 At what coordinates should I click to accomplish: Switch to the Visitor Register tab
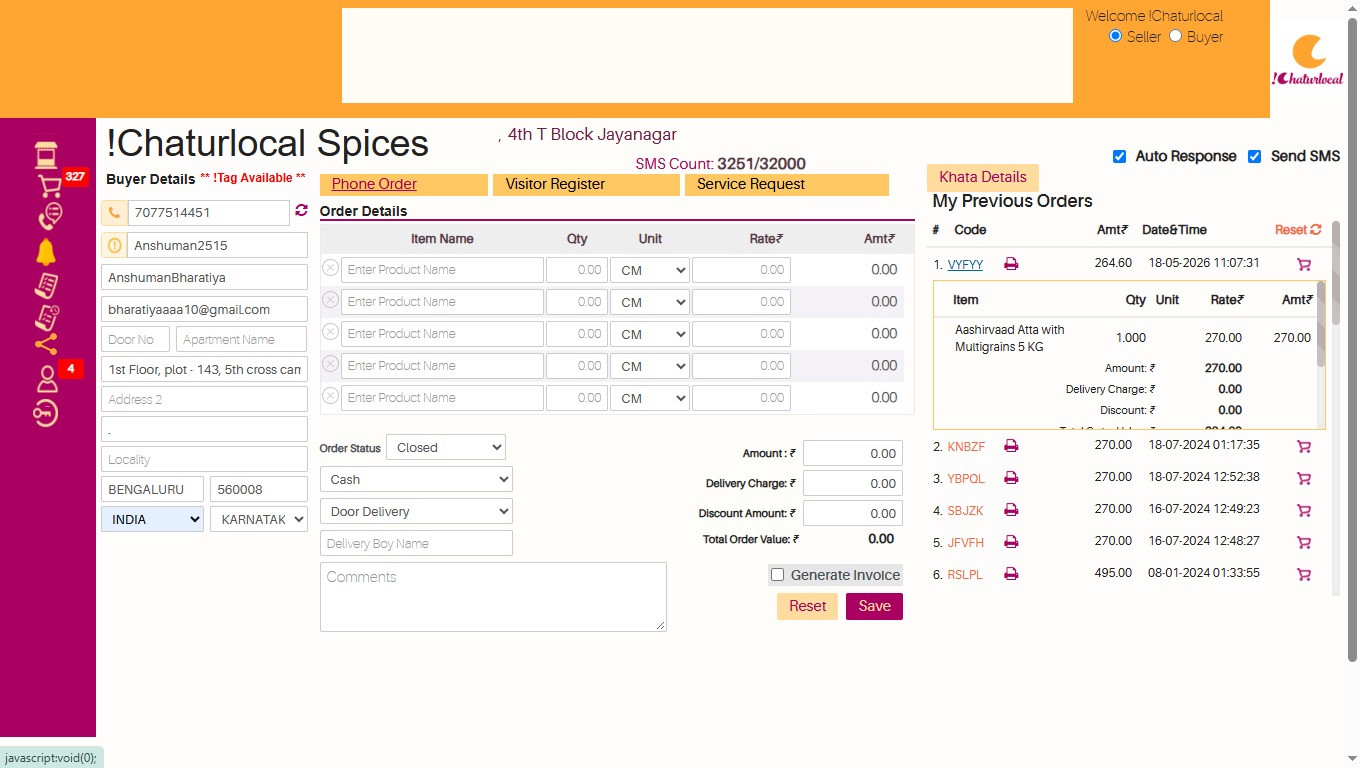(586, 184)
